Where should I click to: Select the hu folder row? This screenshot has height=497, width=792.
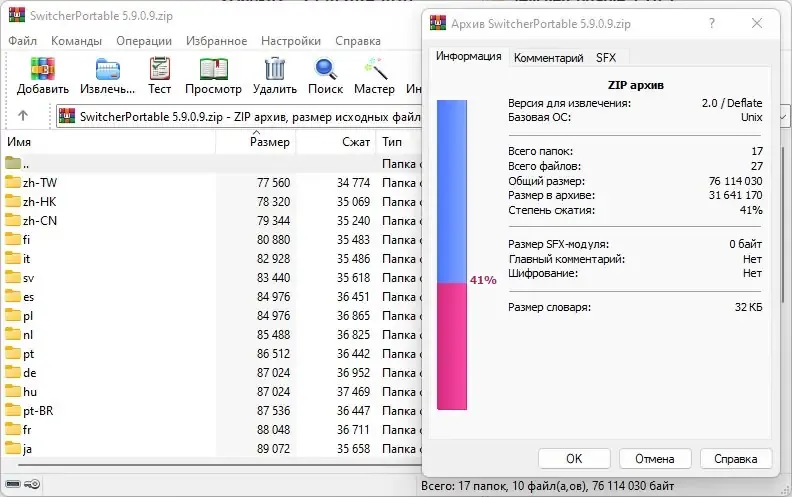pos(212,391)
